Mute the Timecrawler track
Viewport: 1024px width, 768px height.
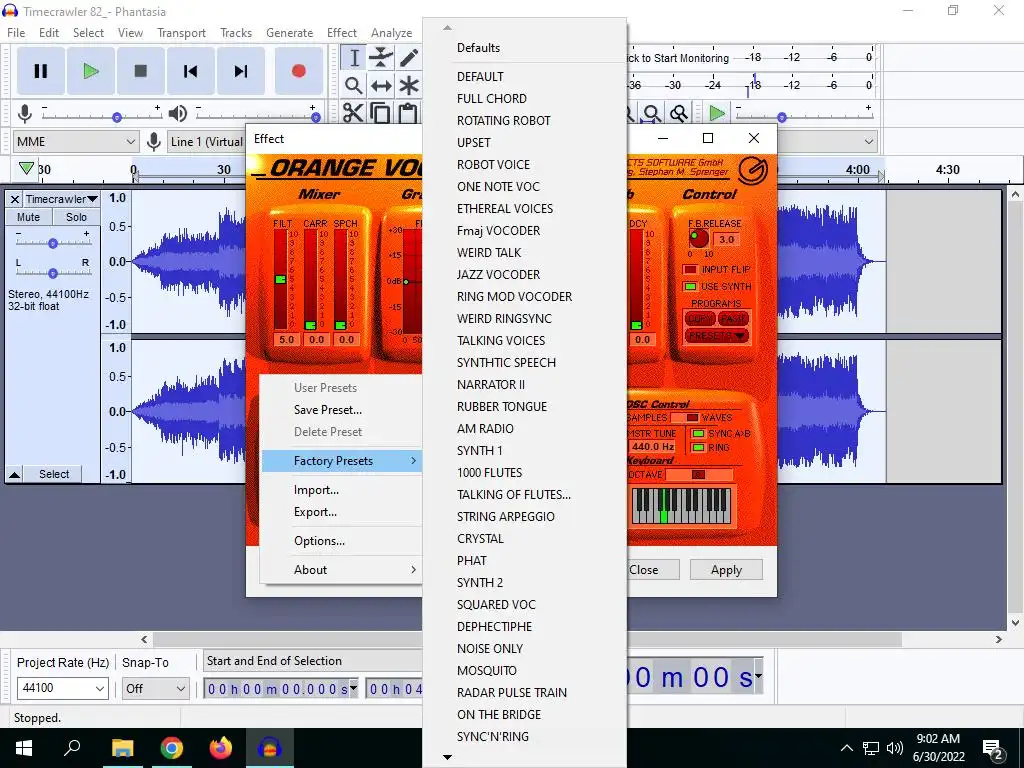[28, 217]
